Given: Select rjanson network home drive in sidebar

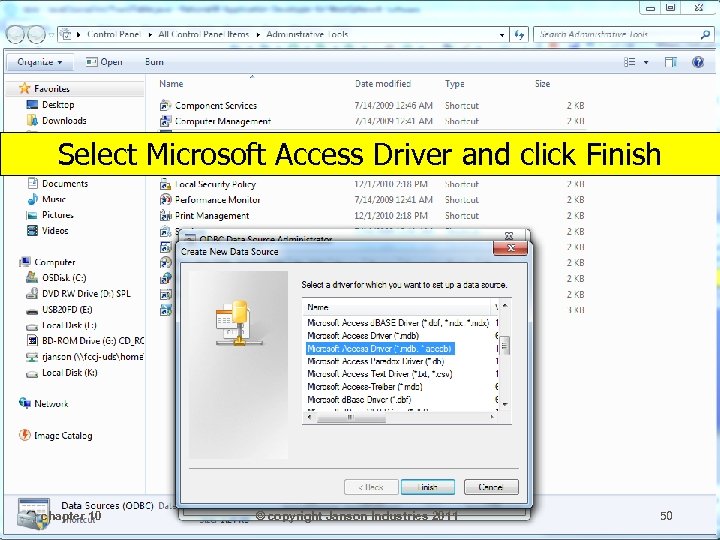Looking at the screenshot, I should tap(85, 357).
